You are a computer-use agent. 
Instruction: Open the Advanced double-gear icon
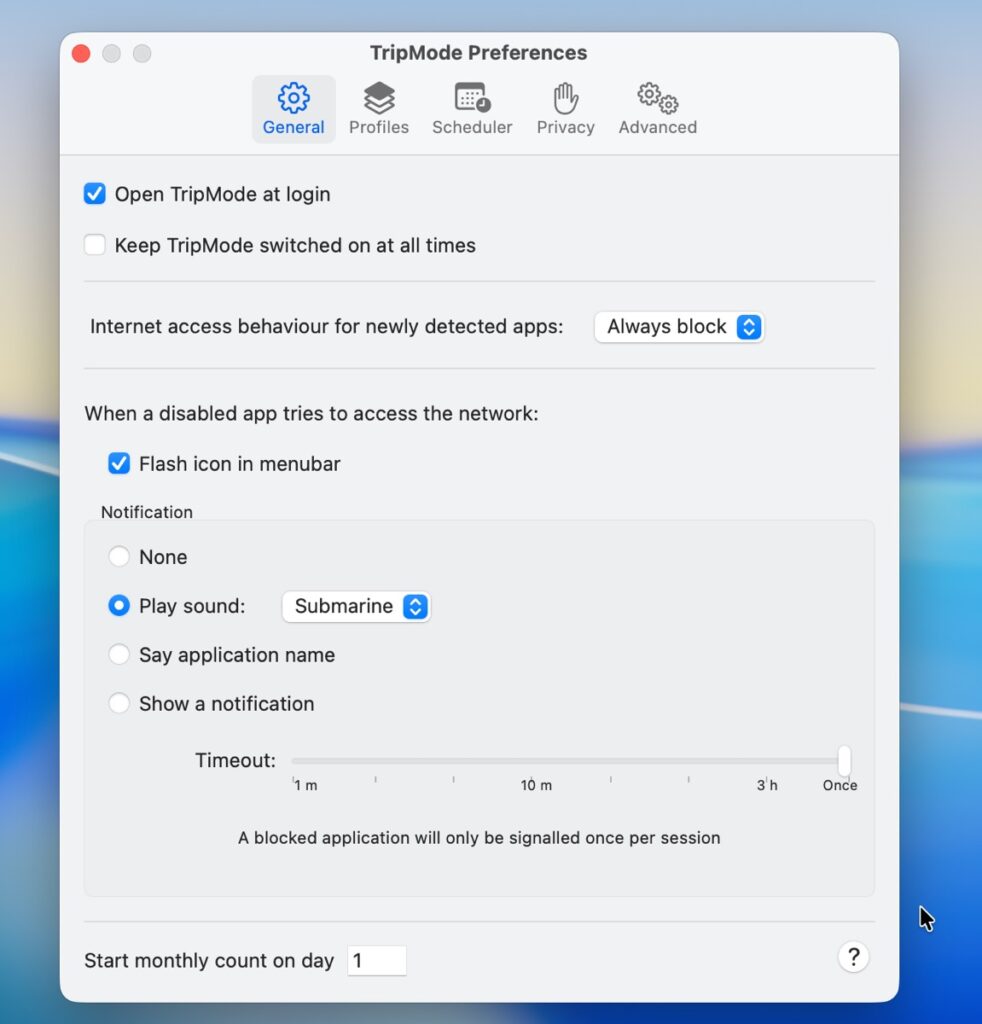click(657, 98)
